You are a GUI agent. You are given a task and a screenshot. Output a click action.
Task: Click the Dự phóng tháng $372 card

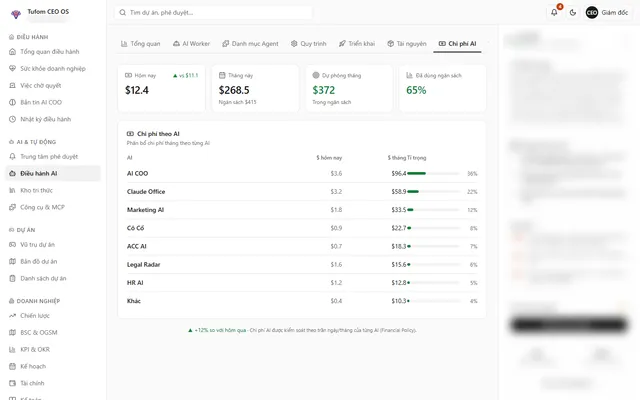349,88
